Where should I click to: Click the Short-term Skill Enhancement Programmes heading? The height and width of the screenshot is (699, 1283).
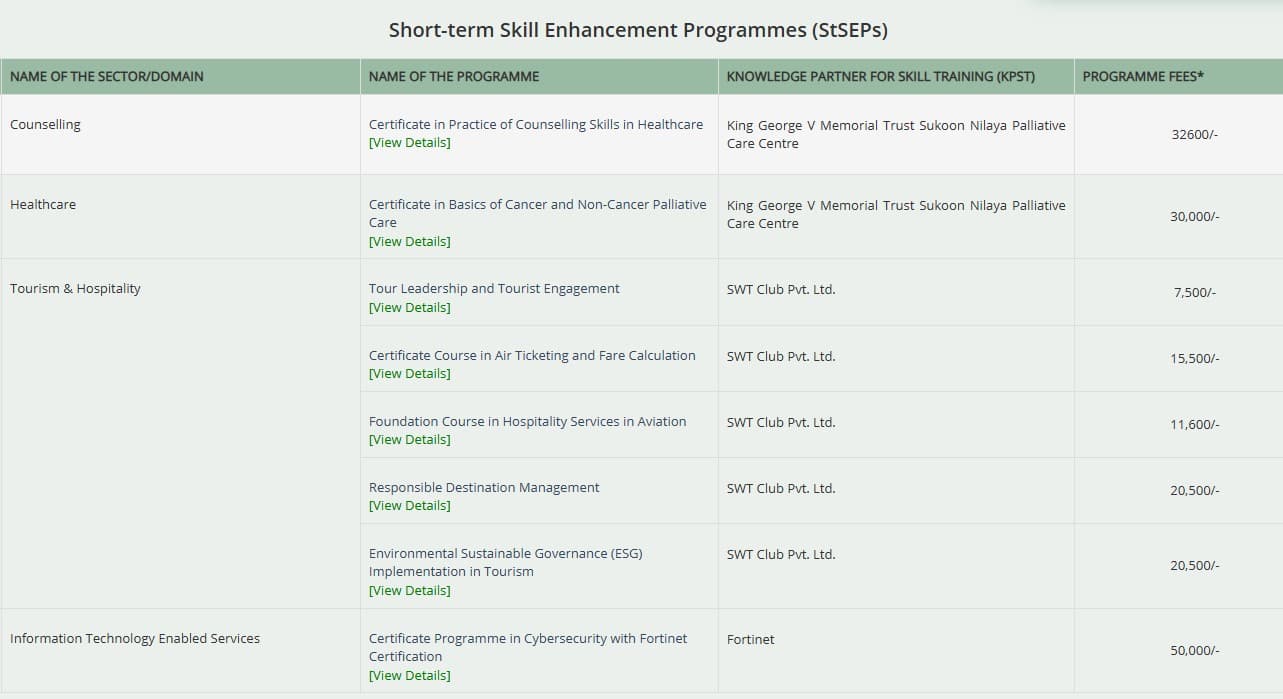point(638,30)
